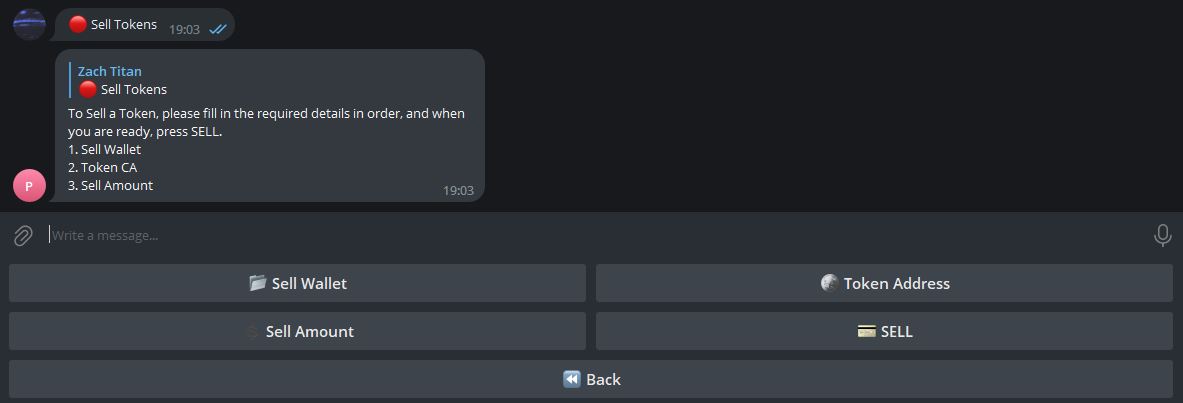
Task: Click the rewind icon on Back button
Action: pos(572,379)
